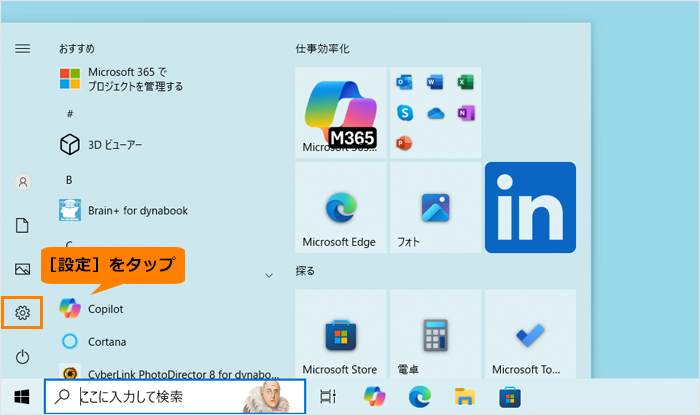The image size is (700, 415).
Task: Launch CyberLink PhotoDirector 8 for dynabook
Action: [x=169, y=374]
